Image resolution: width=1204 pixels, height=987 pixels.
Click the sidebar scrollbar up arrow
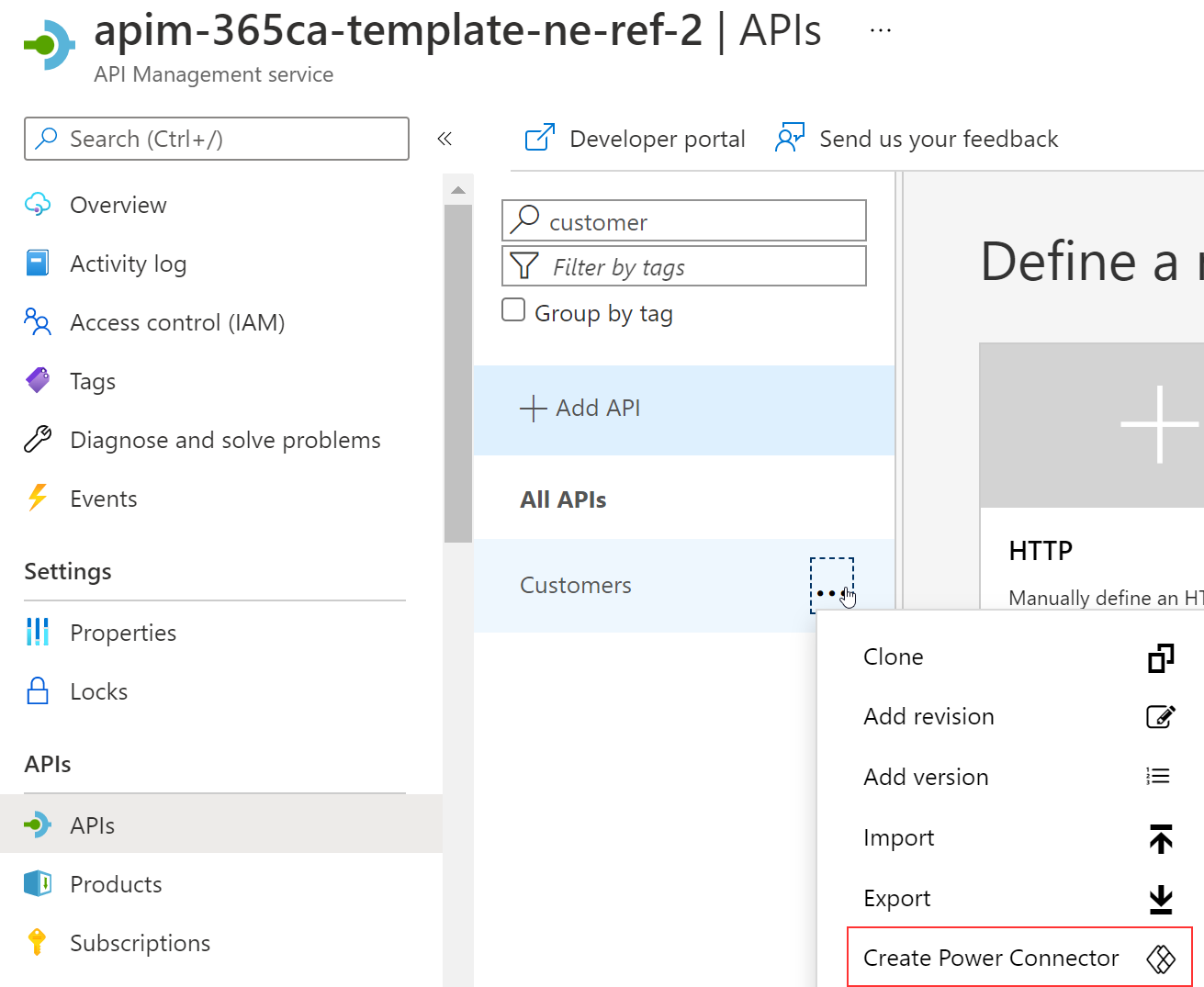[458, 190]
